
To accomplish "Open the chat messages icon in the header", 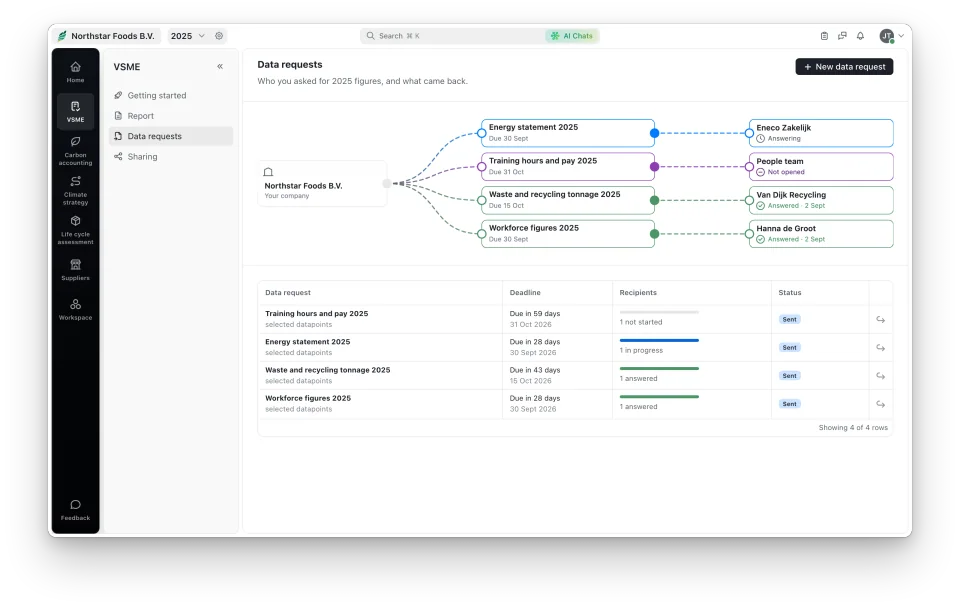I will pos(842,36).
